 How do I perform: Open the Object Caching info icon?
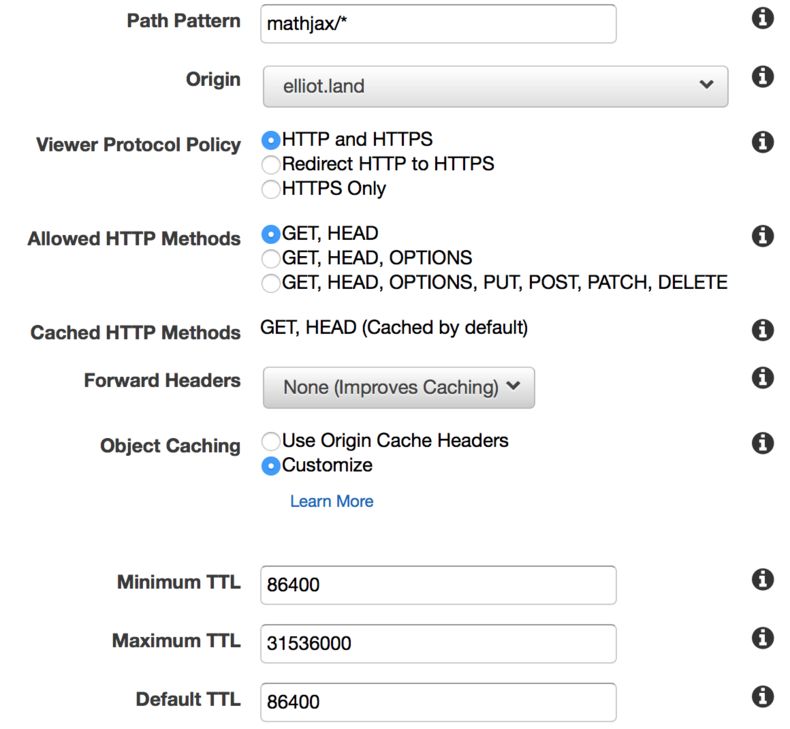point(763,443)
